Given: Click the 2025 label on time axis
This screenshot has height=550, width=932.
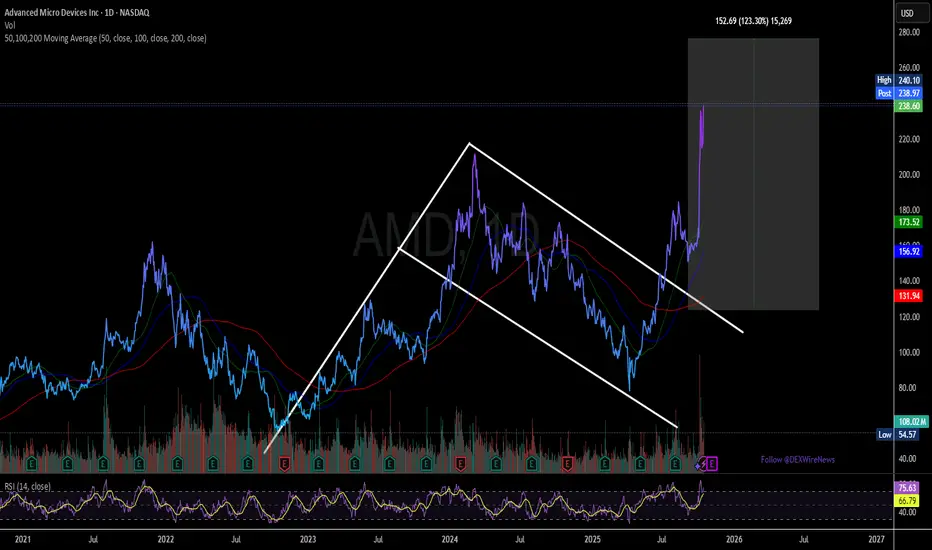Looking at the screenshot, I should pos(593,539).
